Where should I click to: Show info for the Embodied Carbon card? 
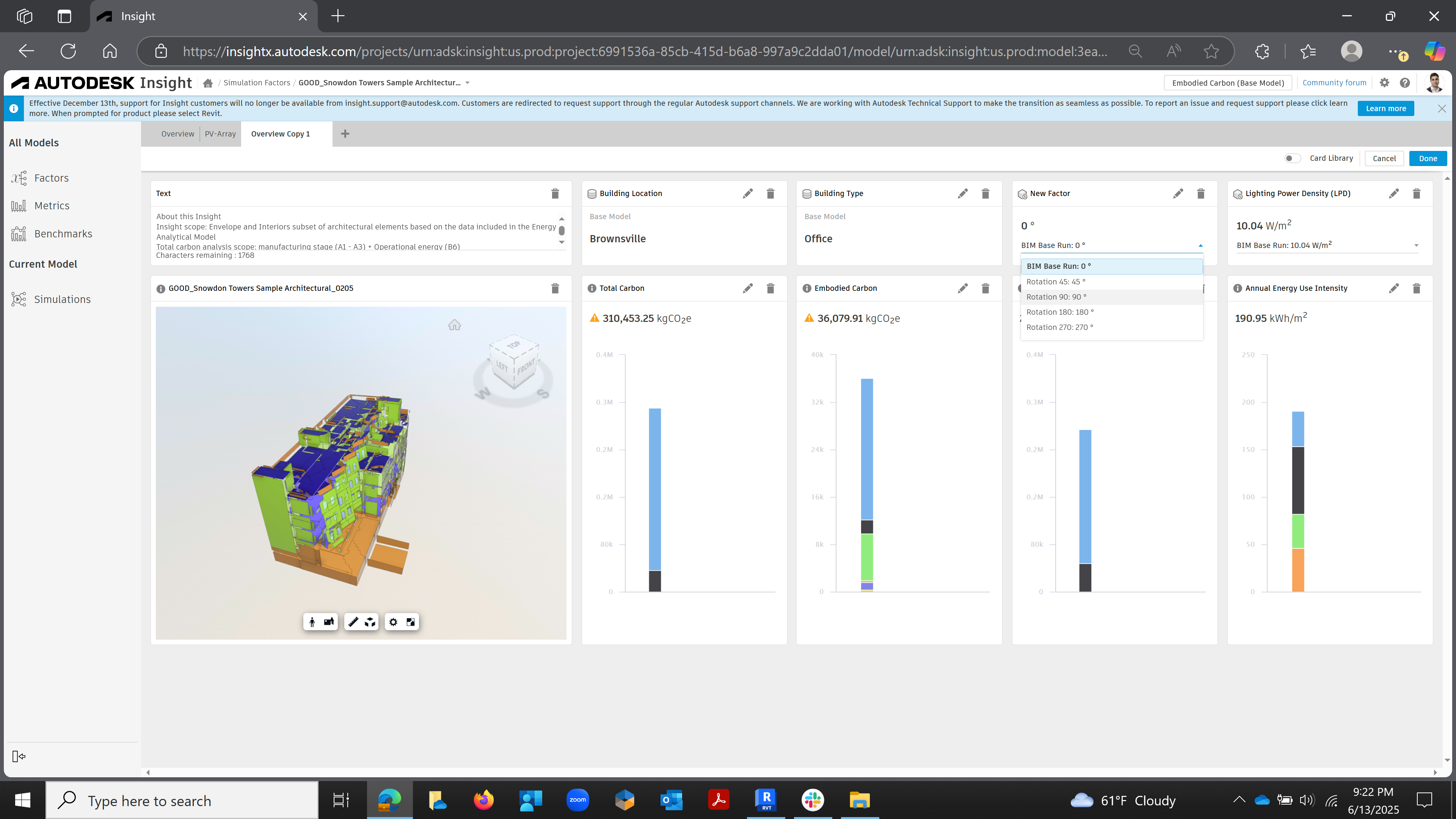tap(807, 288)
